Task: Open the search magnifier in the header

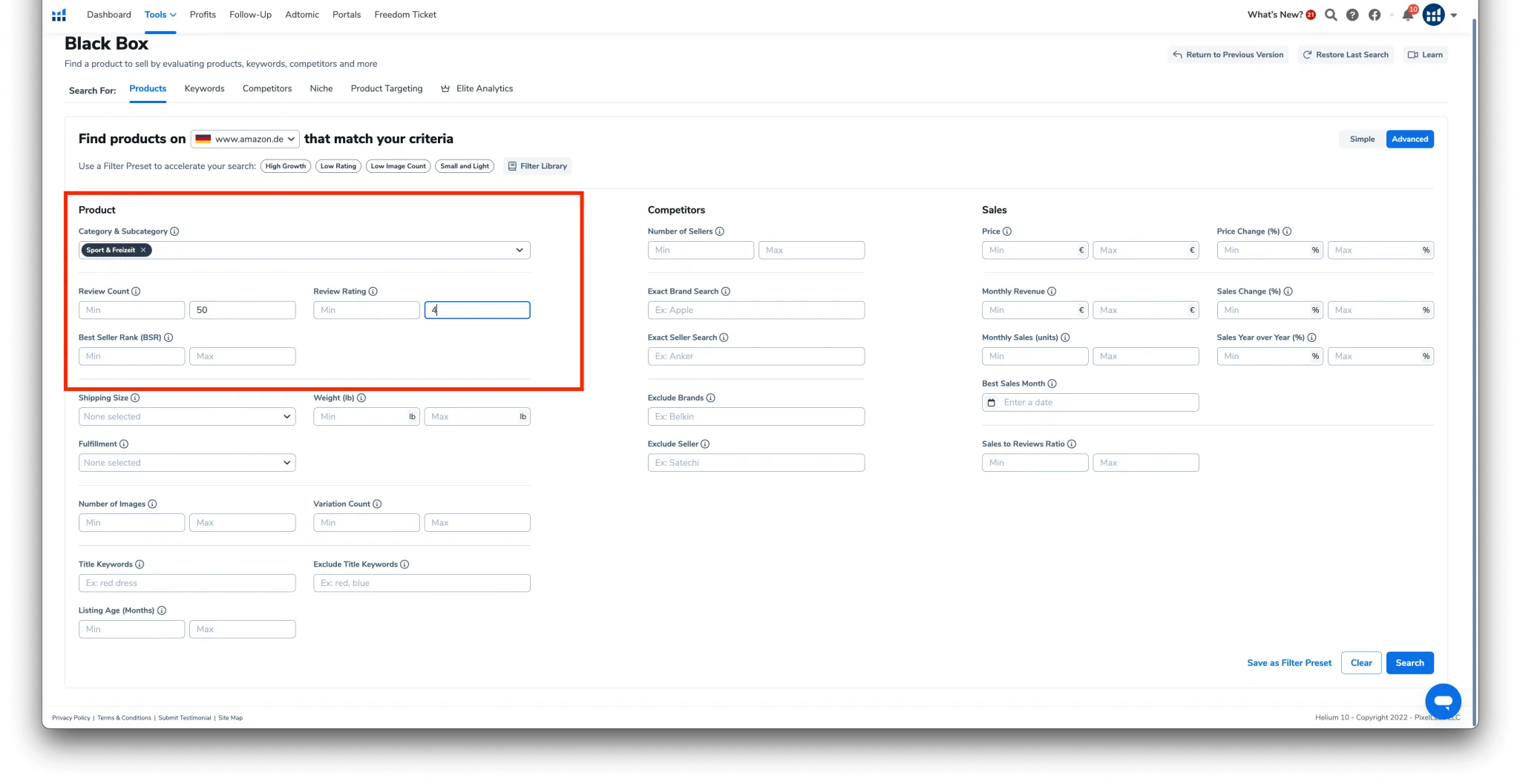Action: pyautogui.click(x=1331, y=15)
